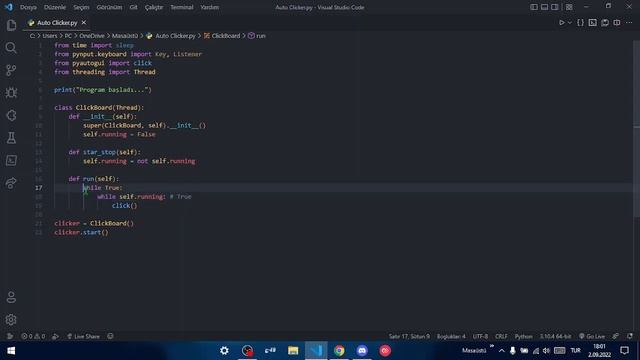Select language mode Python in status bar
This screenshot has height=360, width=640.
tap(523, 336)
